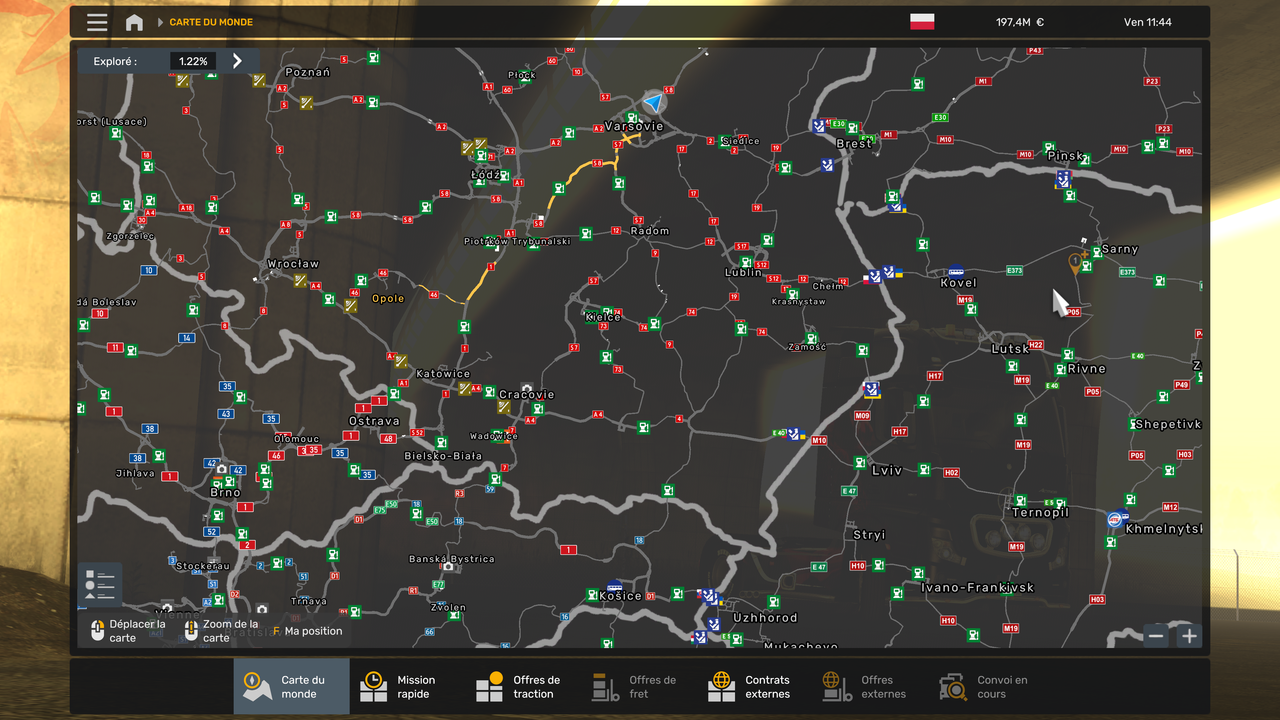Screen dimensions: 1280x720
Task: Click the 197.4M € money balance
Action: (1020, 21)
